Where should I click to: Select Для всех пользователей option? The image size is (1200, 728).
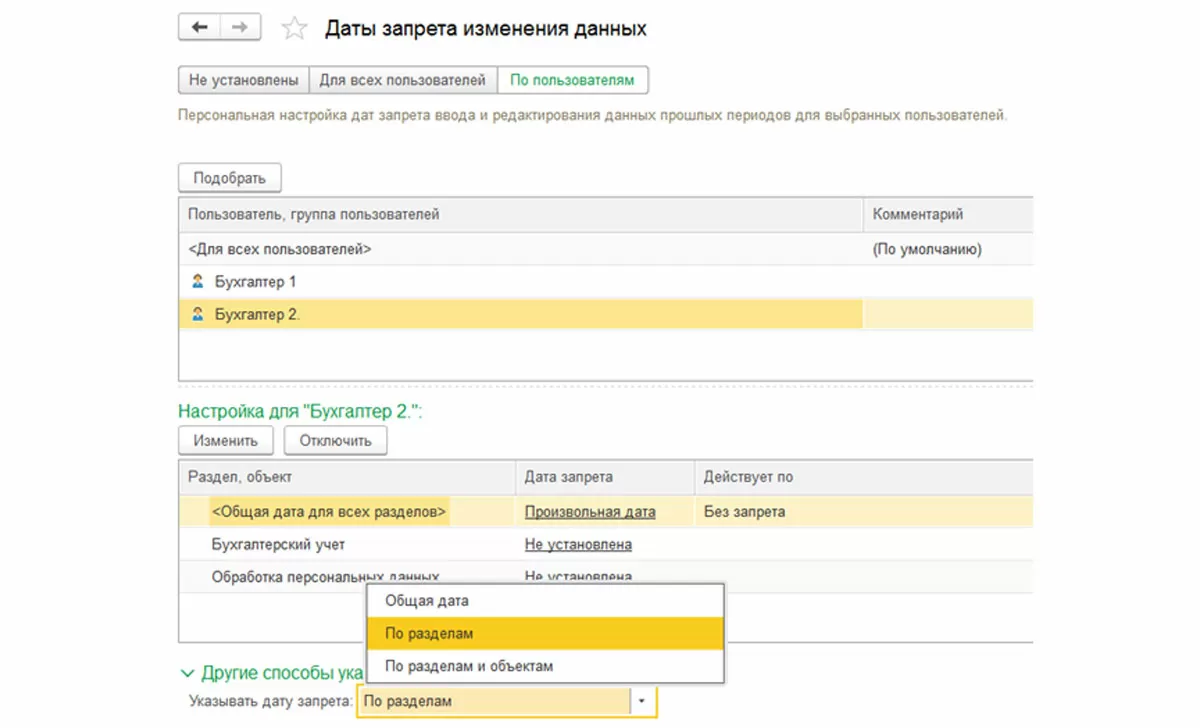tap(402, 80)
